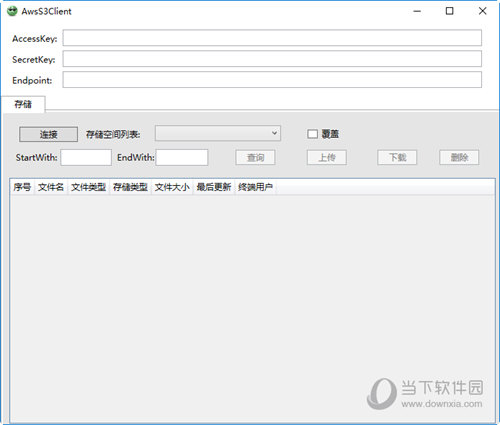Switch to the 存储 tab

point(23,104)
